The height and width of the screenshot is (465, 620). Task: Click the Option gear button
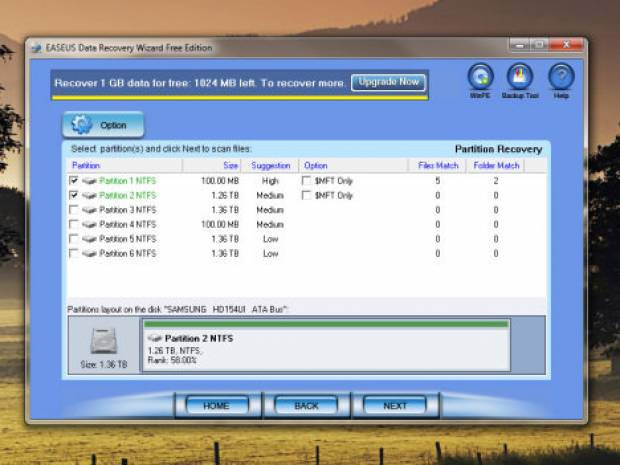click(x=103, y=125)
